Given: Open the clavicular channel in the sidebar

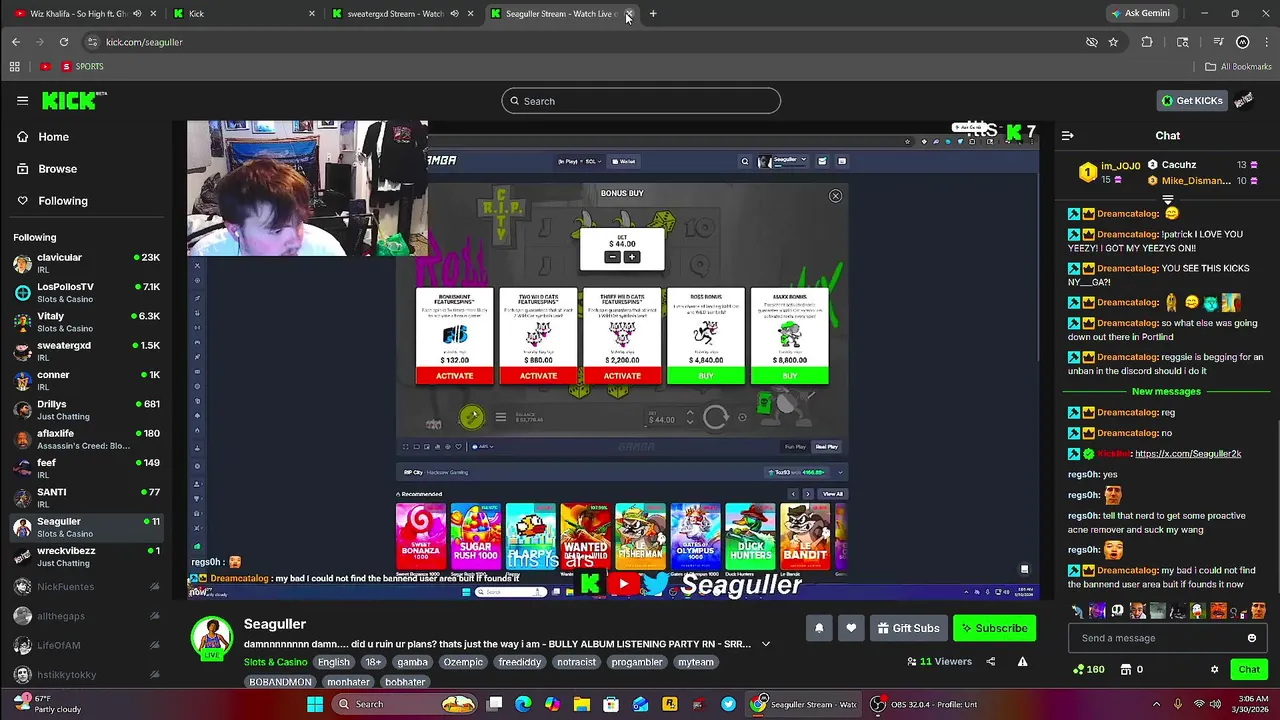Looking at the screenshot, I should [85, 263].
